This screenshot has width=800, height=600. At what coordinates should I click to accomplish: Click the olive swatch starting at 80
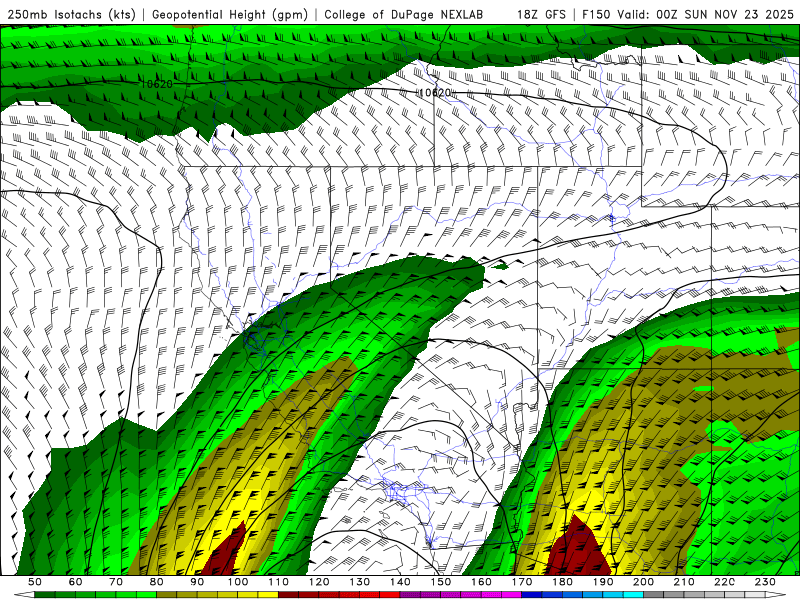[167, 595]
